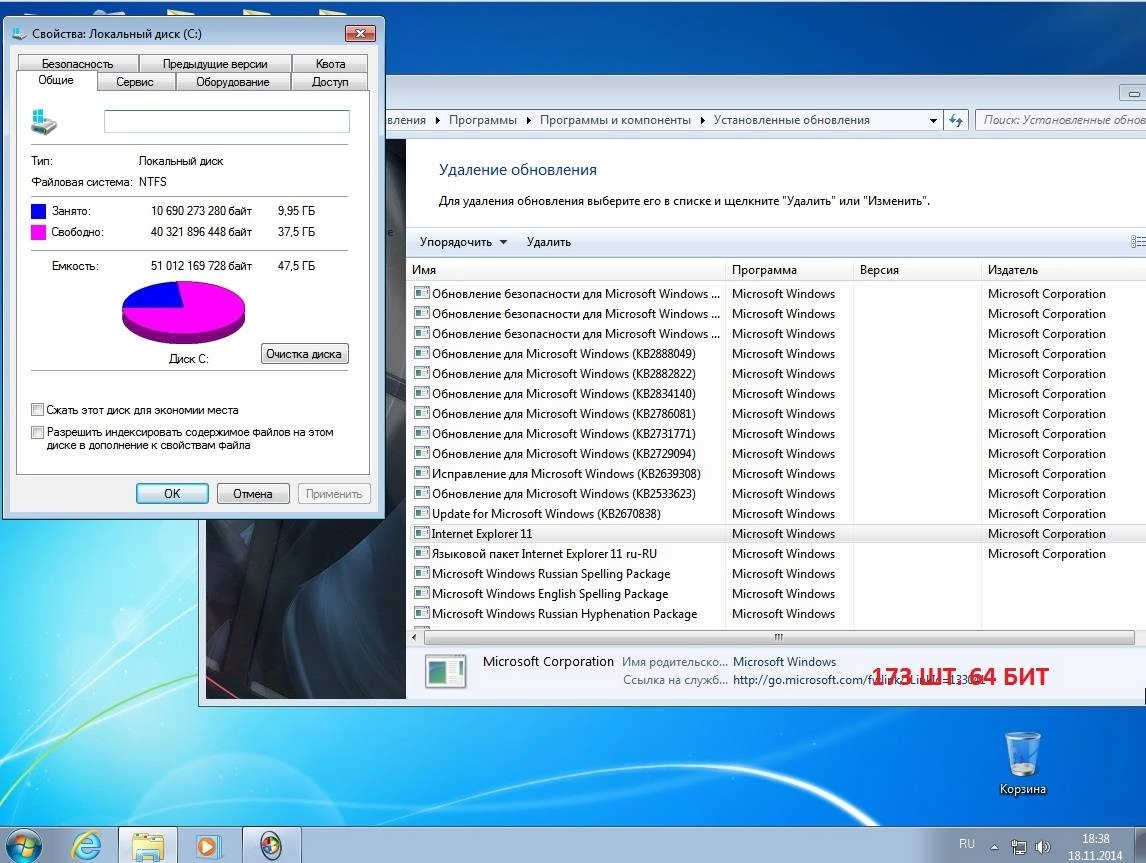Viewport: 1146px width, 863px height.
Task: Click the drive icon in Properties dialog
Action: (43, 121)
